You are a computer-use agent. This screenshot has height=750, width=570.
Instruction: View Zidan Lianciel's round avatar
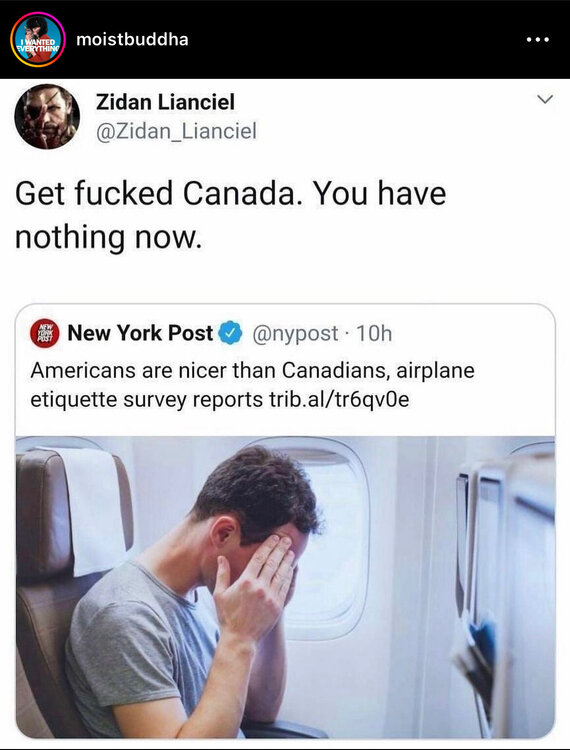tap(47, 116)
